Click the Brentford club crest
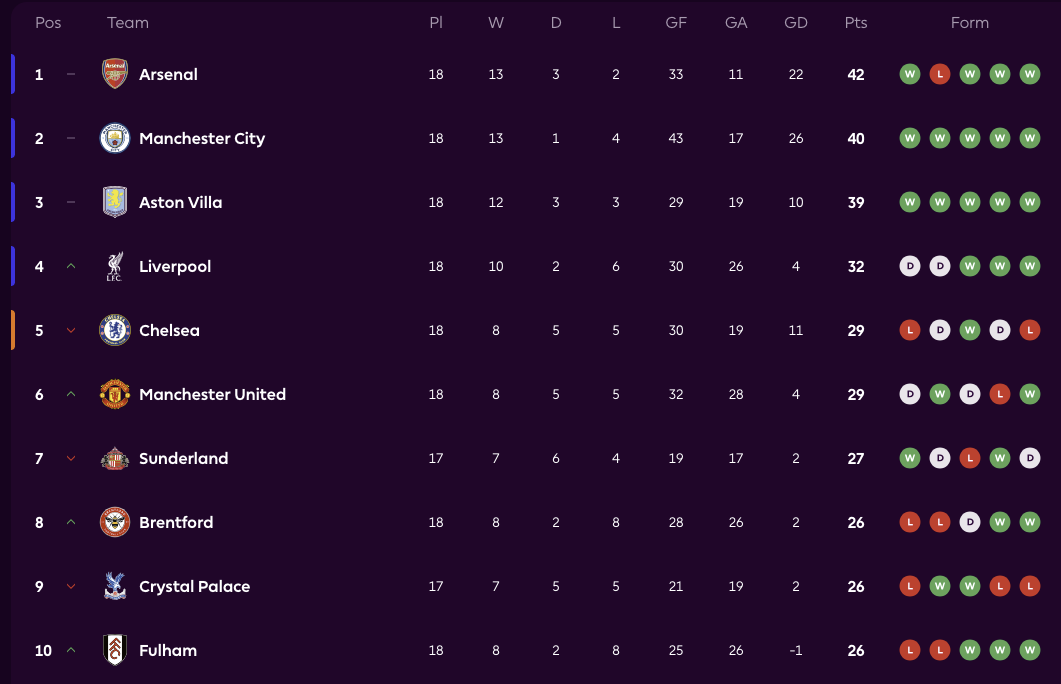Screen dimensions: 1061x684 115,522
